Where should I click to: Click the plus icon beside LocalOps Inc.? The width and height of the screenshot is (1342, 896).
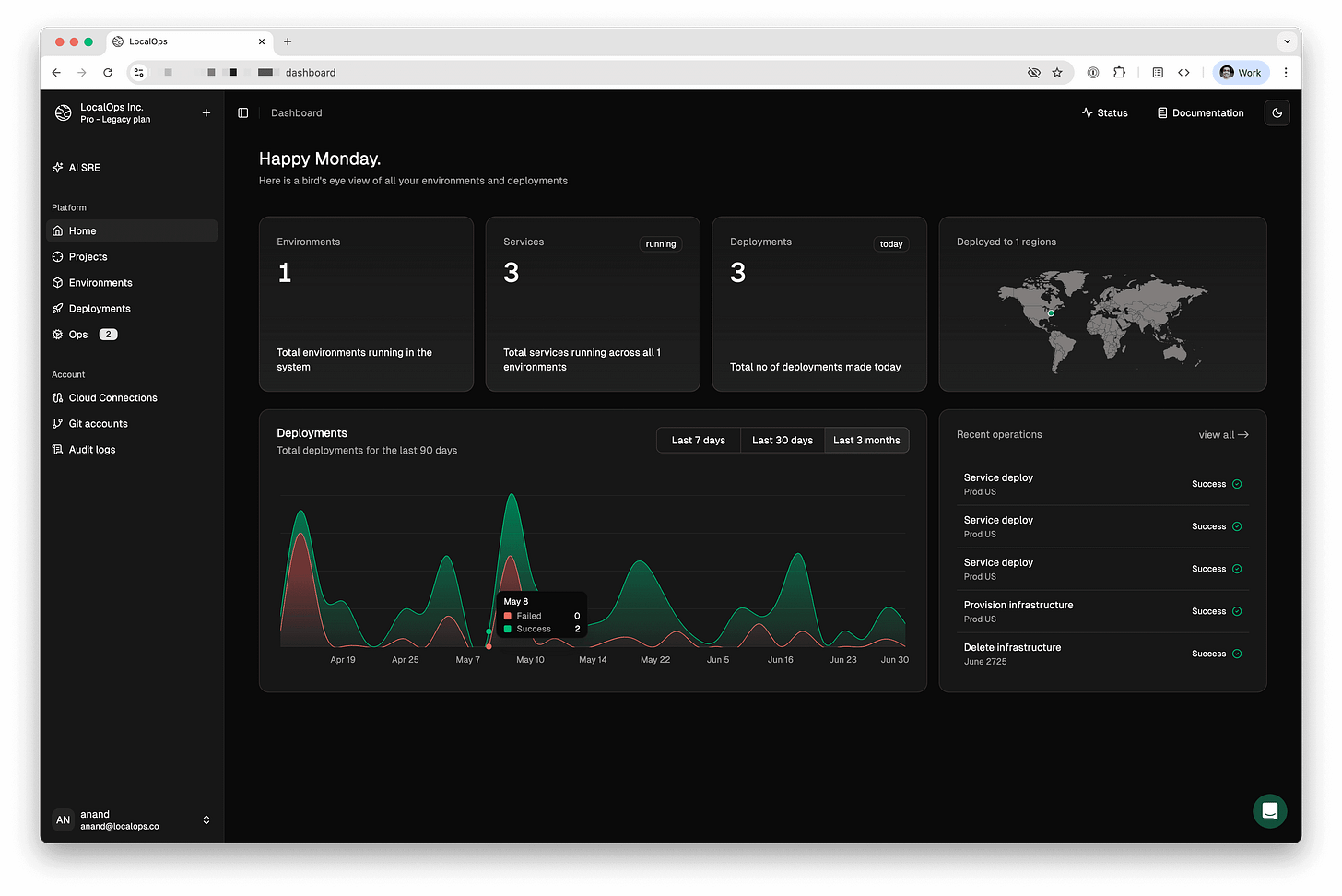(206, 113)
